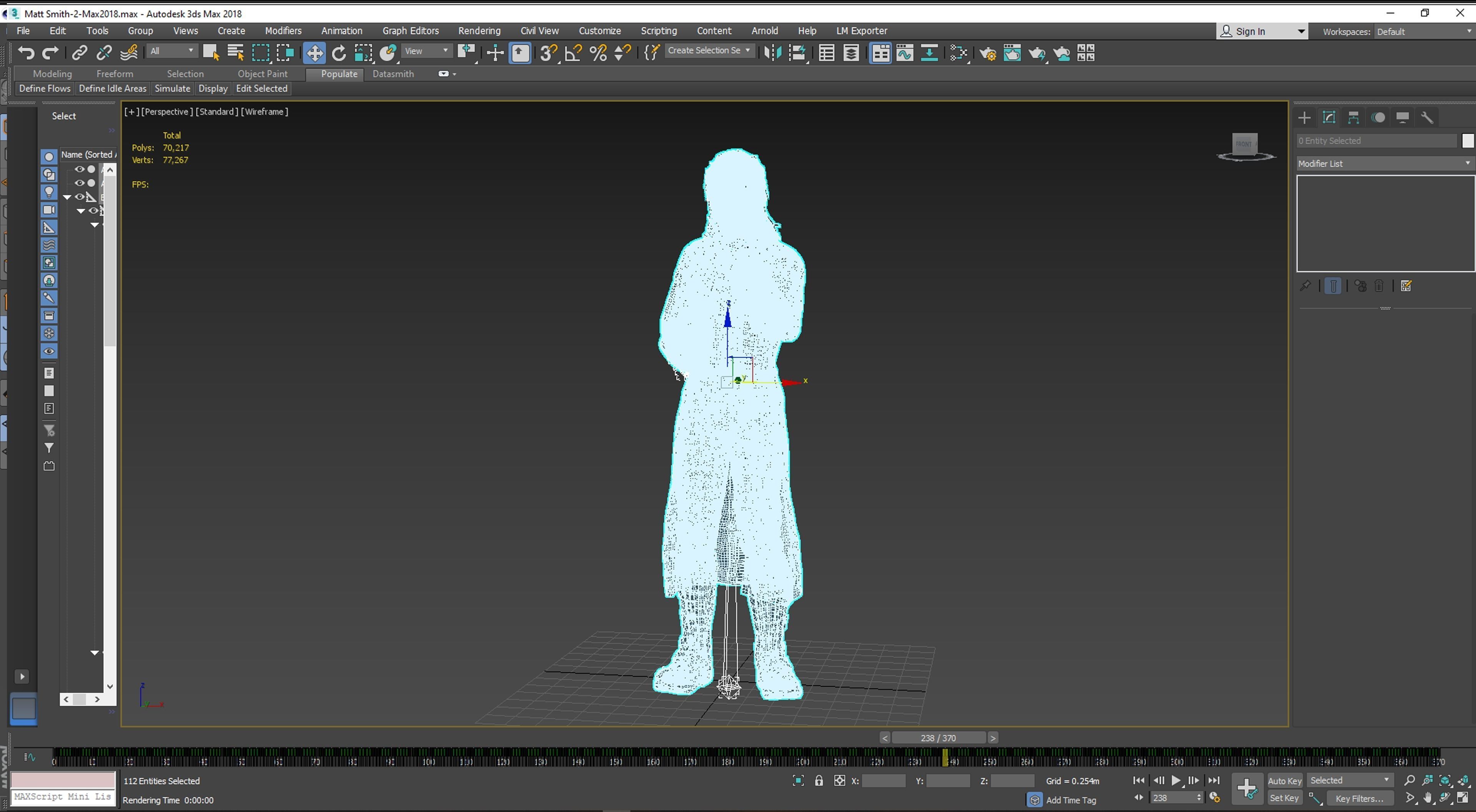Switch to the Object Paint ribbon tab
This screenshot has height=812, width=1476.
pyautogui.click(x=263, y=74)
